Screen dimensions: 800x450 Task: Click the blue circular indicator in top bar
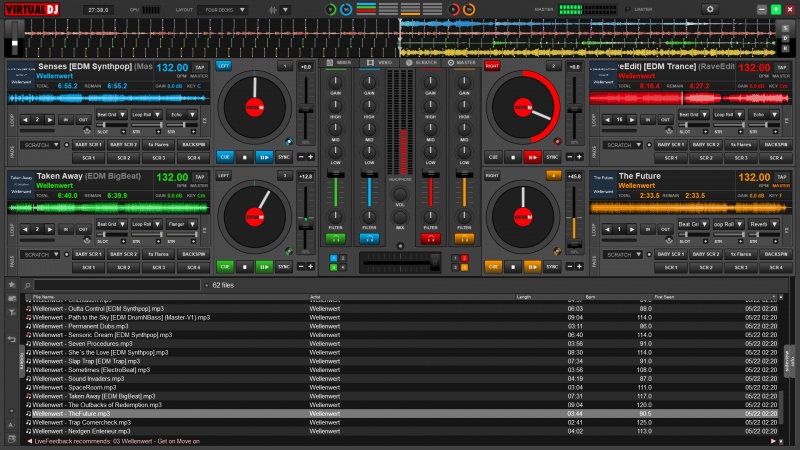coord(346,9)
